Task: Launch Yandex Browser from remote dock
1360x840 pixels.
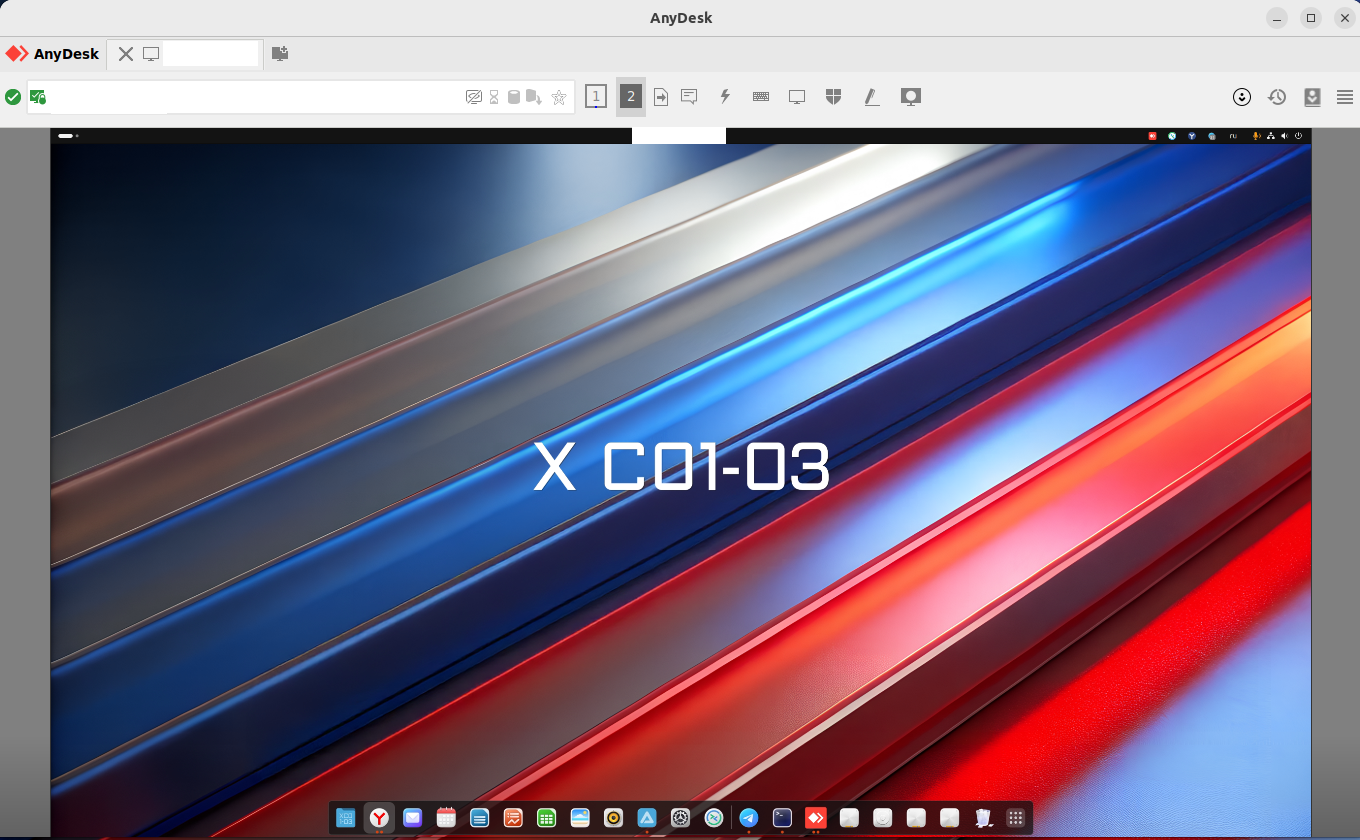Action: click(x=379, y=818)
